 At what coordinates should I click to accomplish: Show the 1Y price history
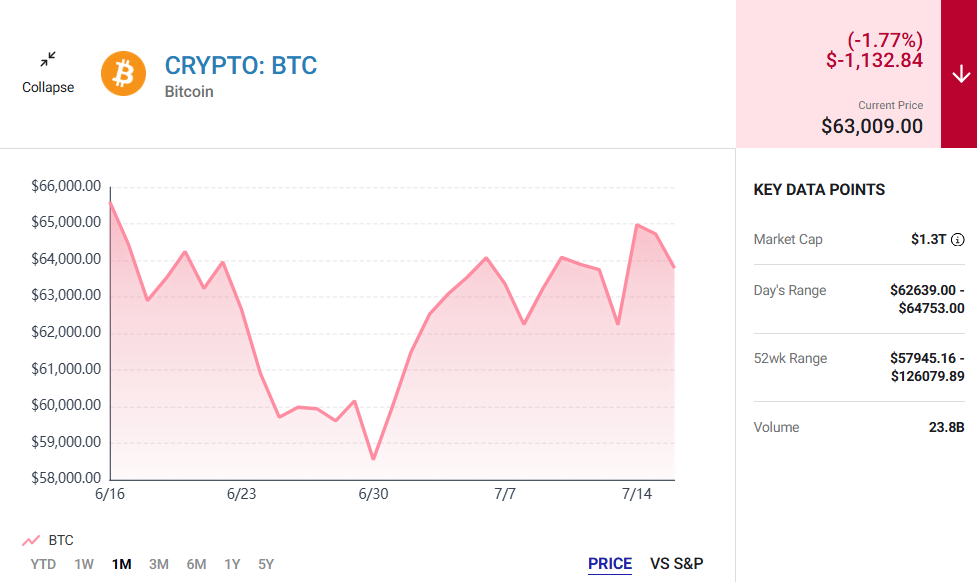232,564
